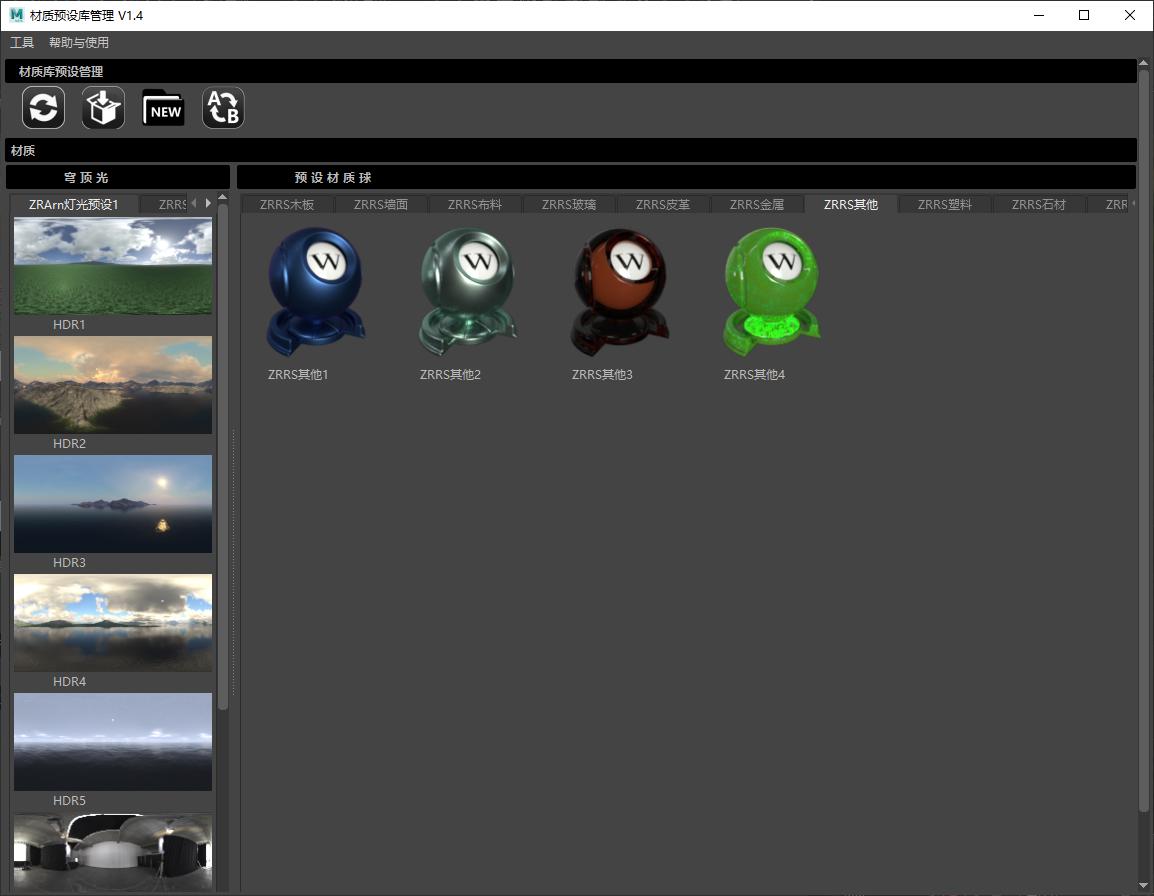Screen dimensions: 1154x896
Task: Click the NEW folder icon
Action: (x=163, y=108)
